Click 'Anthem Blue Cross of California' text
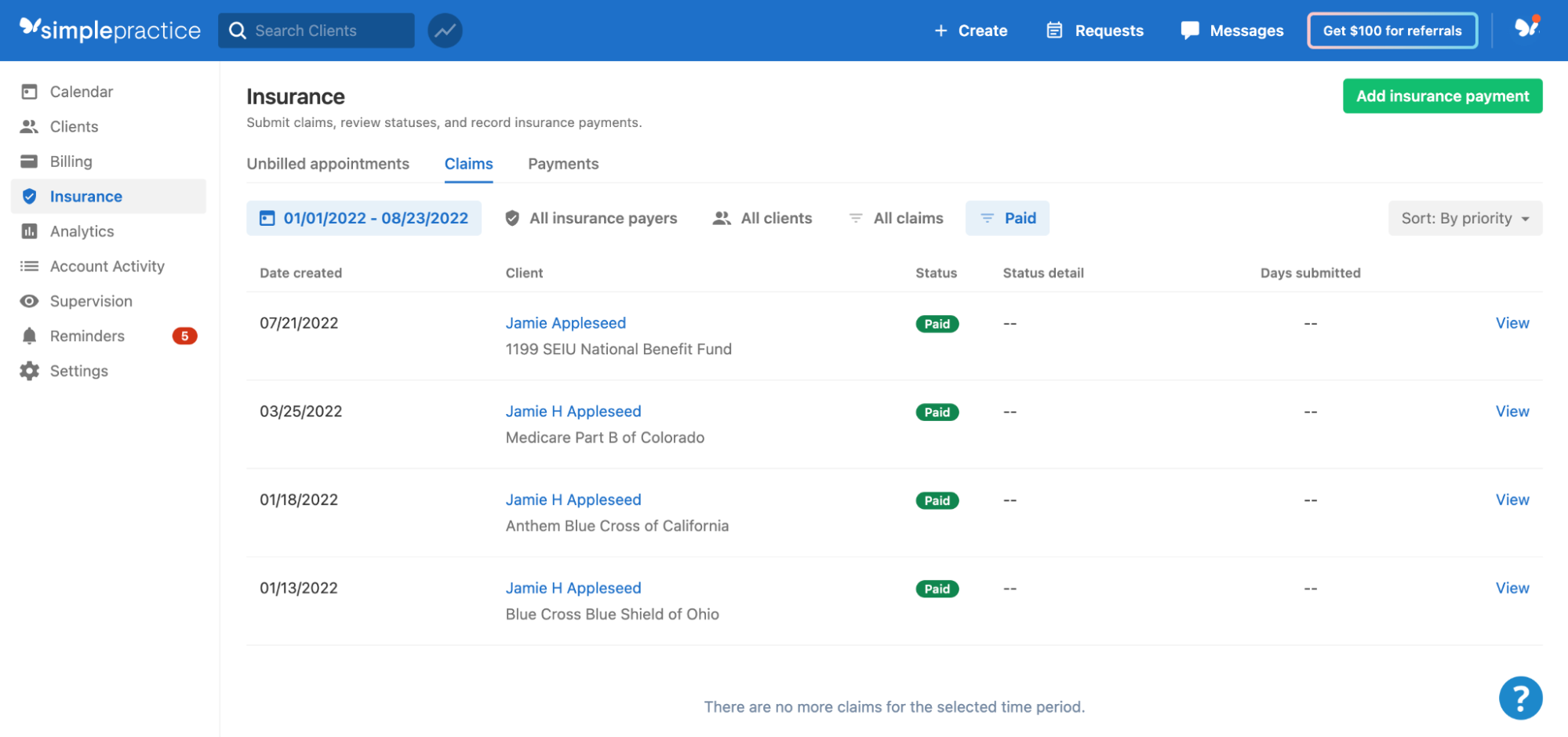1568x737 pixels. click(617, 526)
